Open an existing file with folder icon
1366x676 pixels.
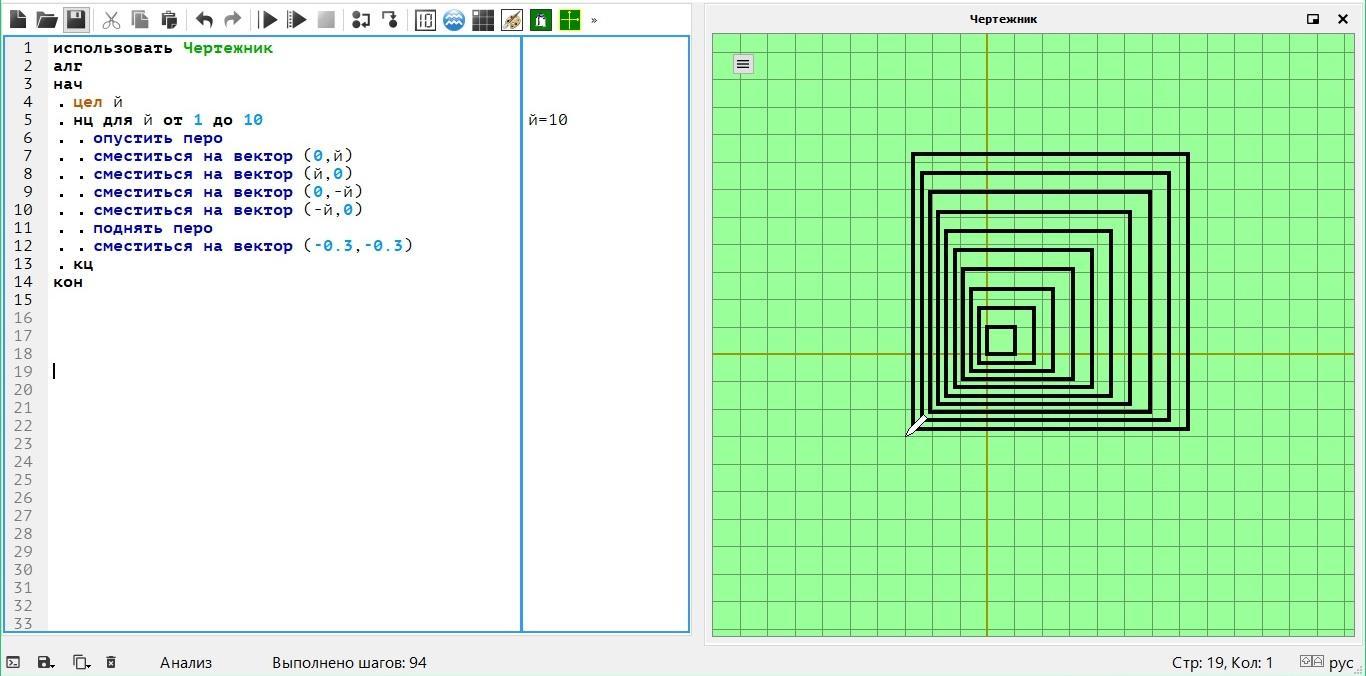coord(47,19)
